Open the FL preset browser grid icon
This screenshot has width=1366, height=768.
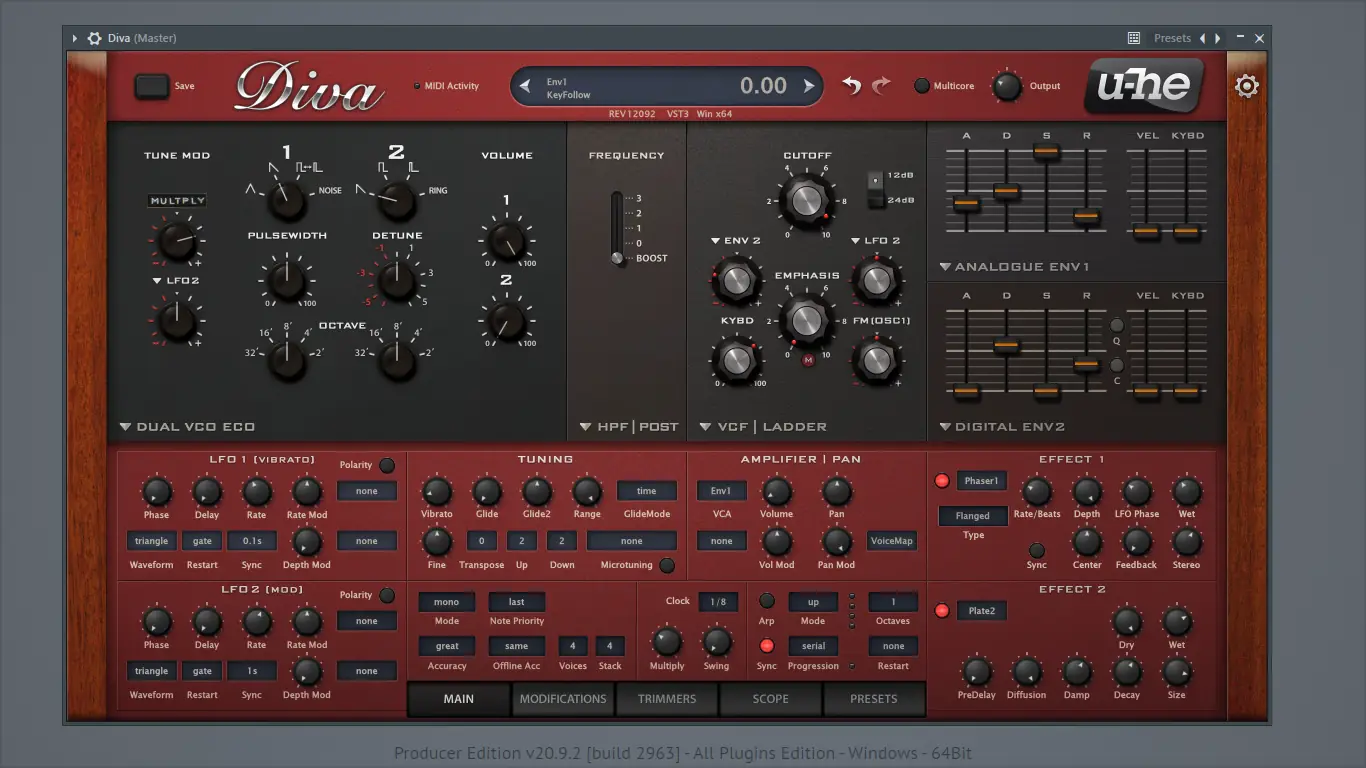click(x=1133, y=38)
